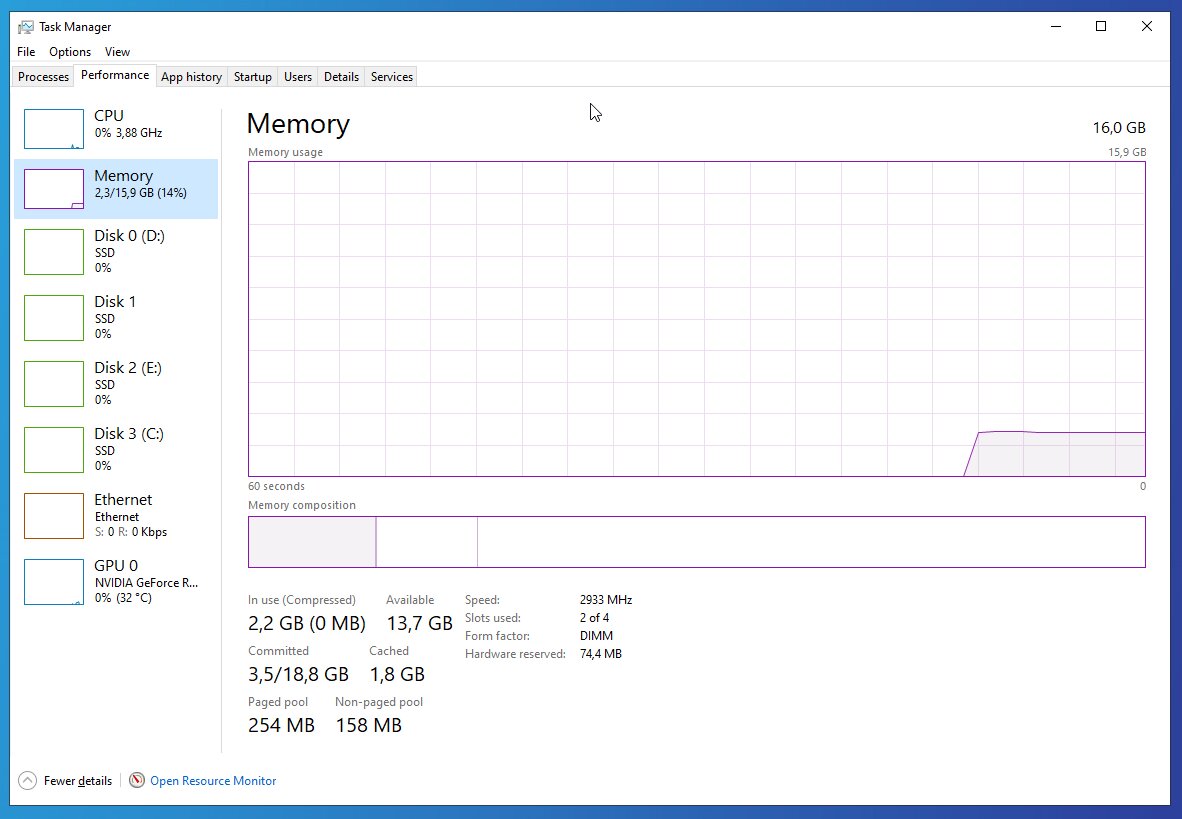
Task: Minimize the Task Manager window
Action: [1055, 26]
